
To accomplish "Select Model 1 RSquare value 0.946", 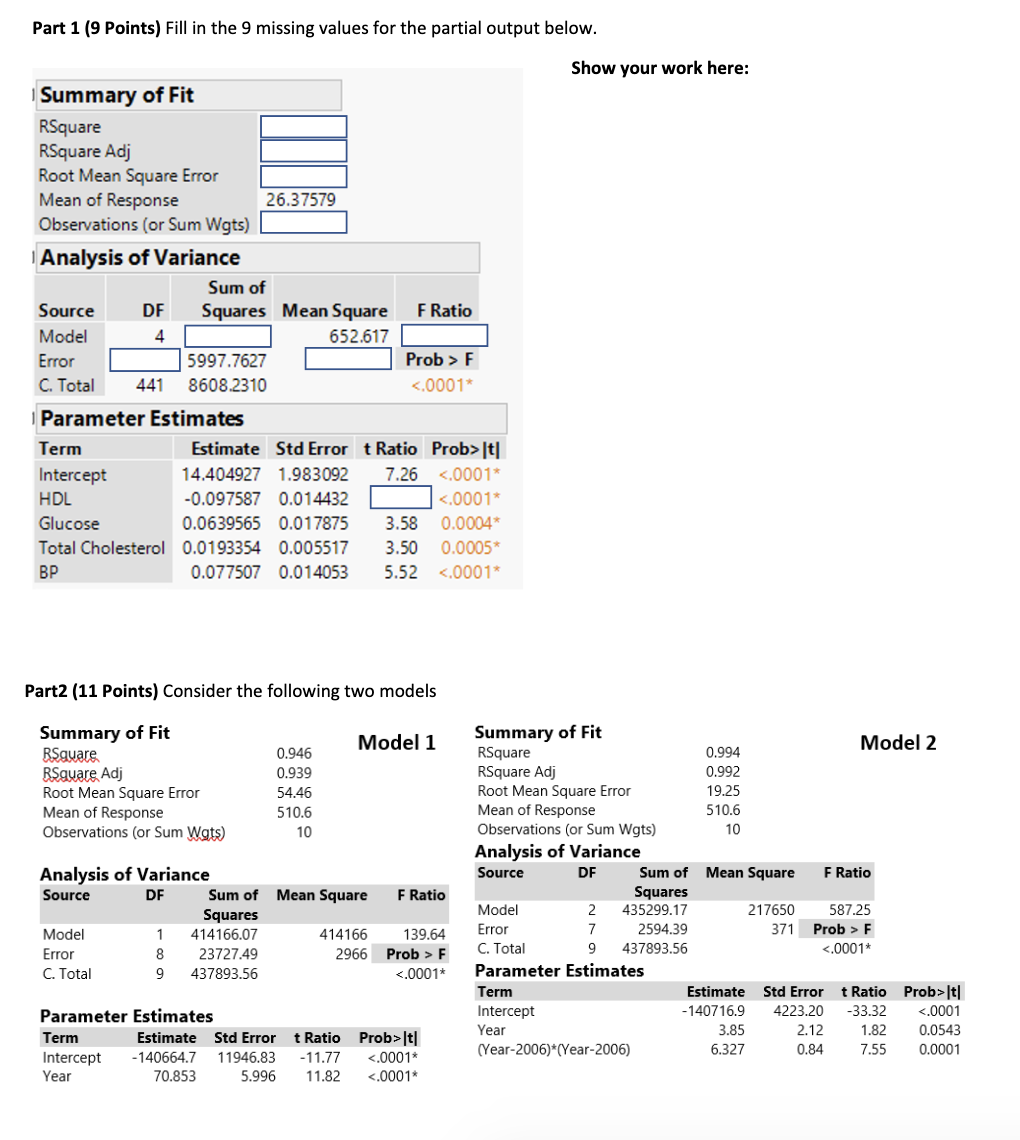I will click(294, 754).
